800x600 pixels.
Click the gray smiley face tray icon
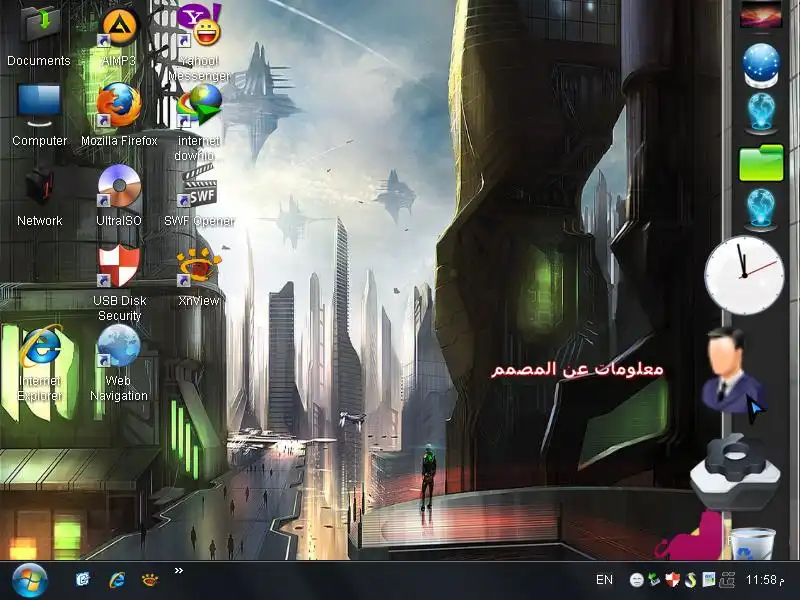click(x=636, y=580)
